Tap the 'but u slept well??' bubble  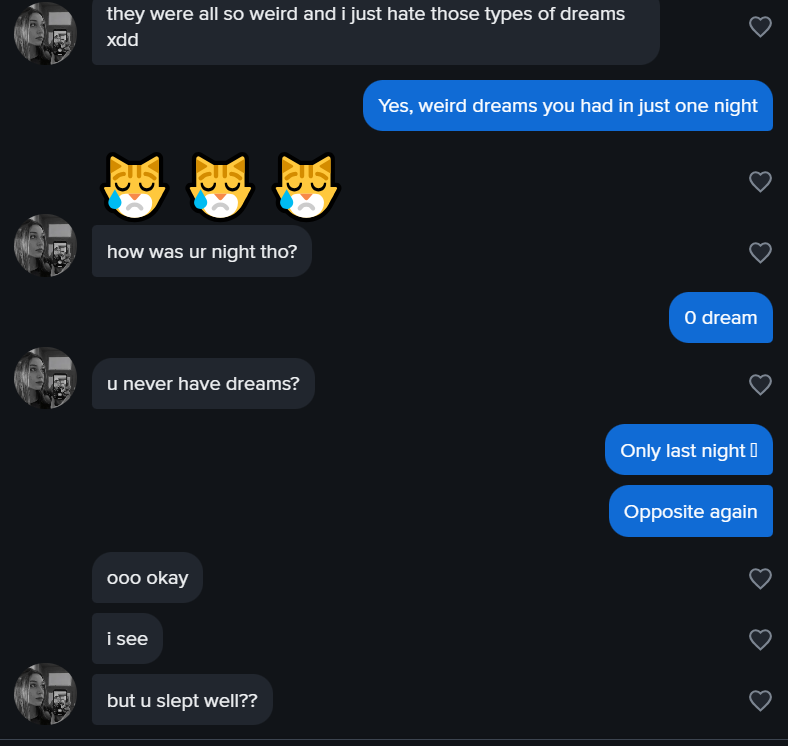click(182, 700)
